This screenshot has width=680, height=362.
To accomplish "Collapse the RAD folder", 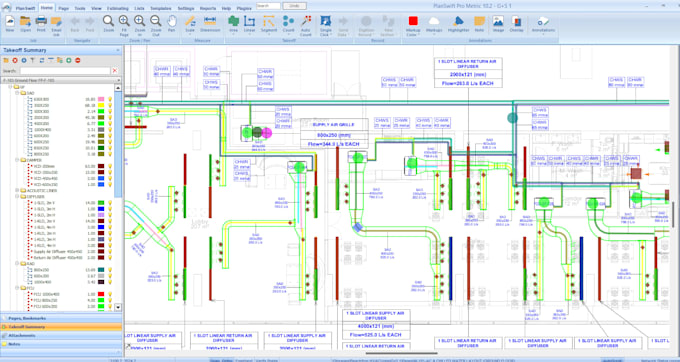I will tap(17, 263).
